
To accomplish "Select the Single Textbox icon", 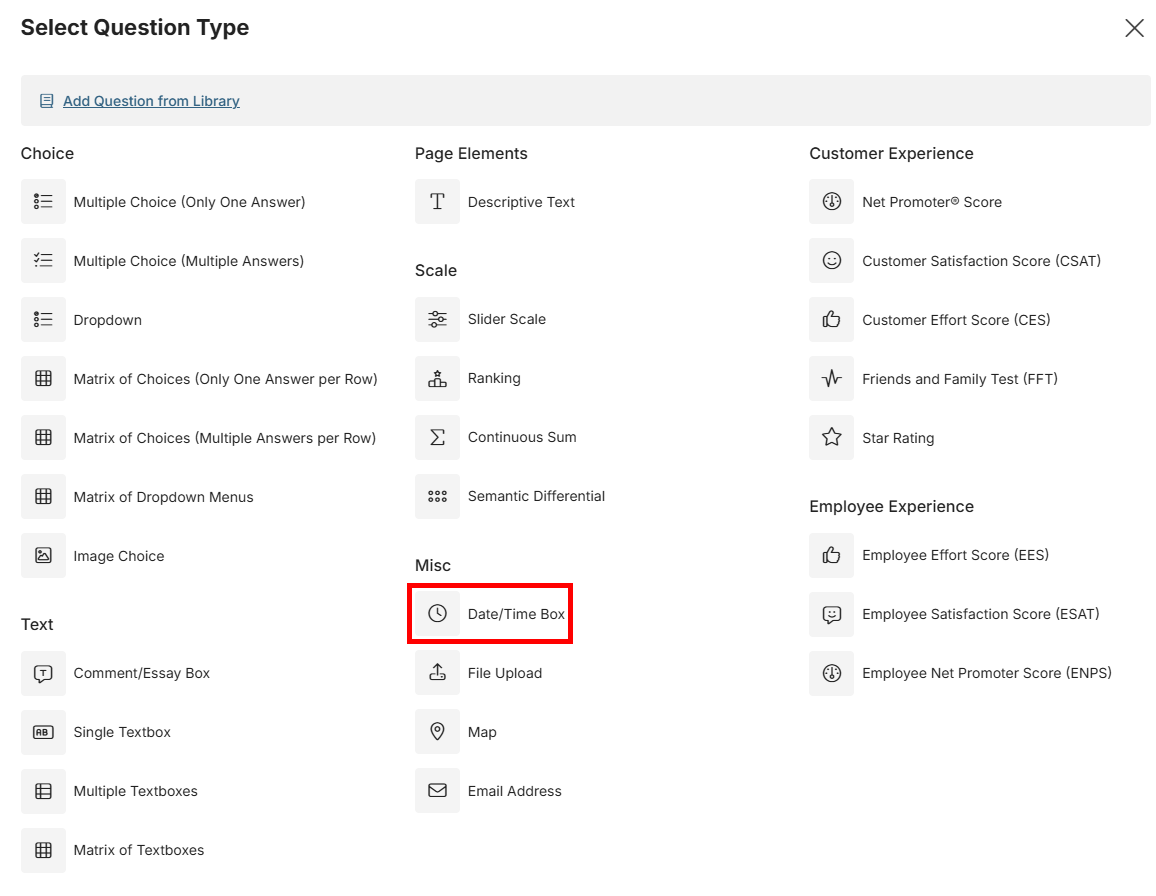I will (43, 732).
